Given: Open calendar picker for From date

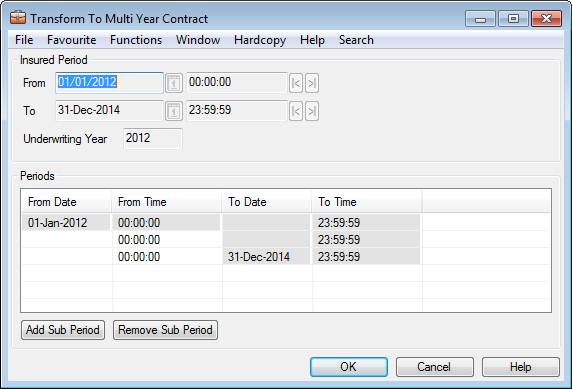Looking at the screenshot, I should (x=174, y=83).
